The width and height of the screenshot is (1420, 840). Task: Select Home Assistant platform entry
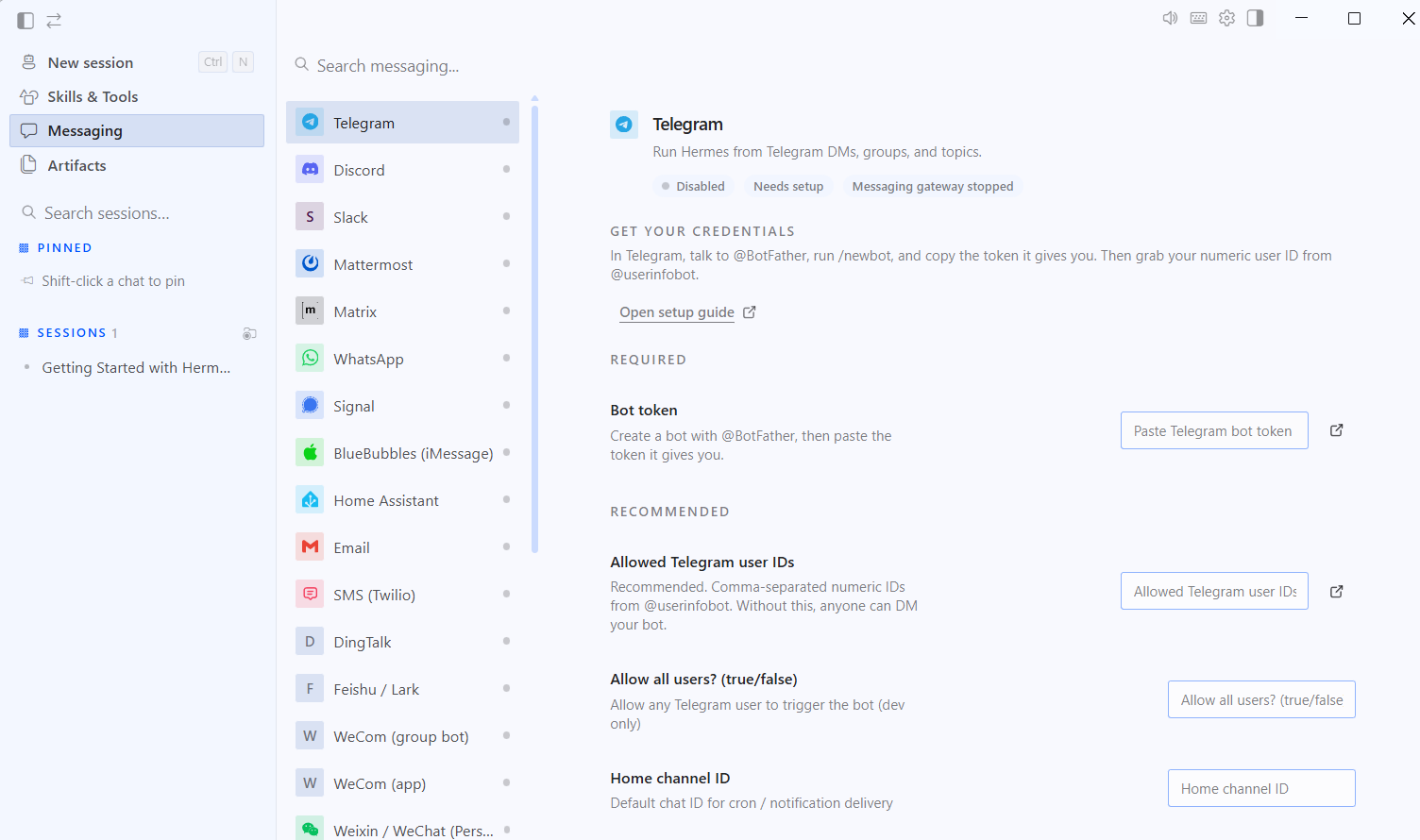[x=402, y=500]
